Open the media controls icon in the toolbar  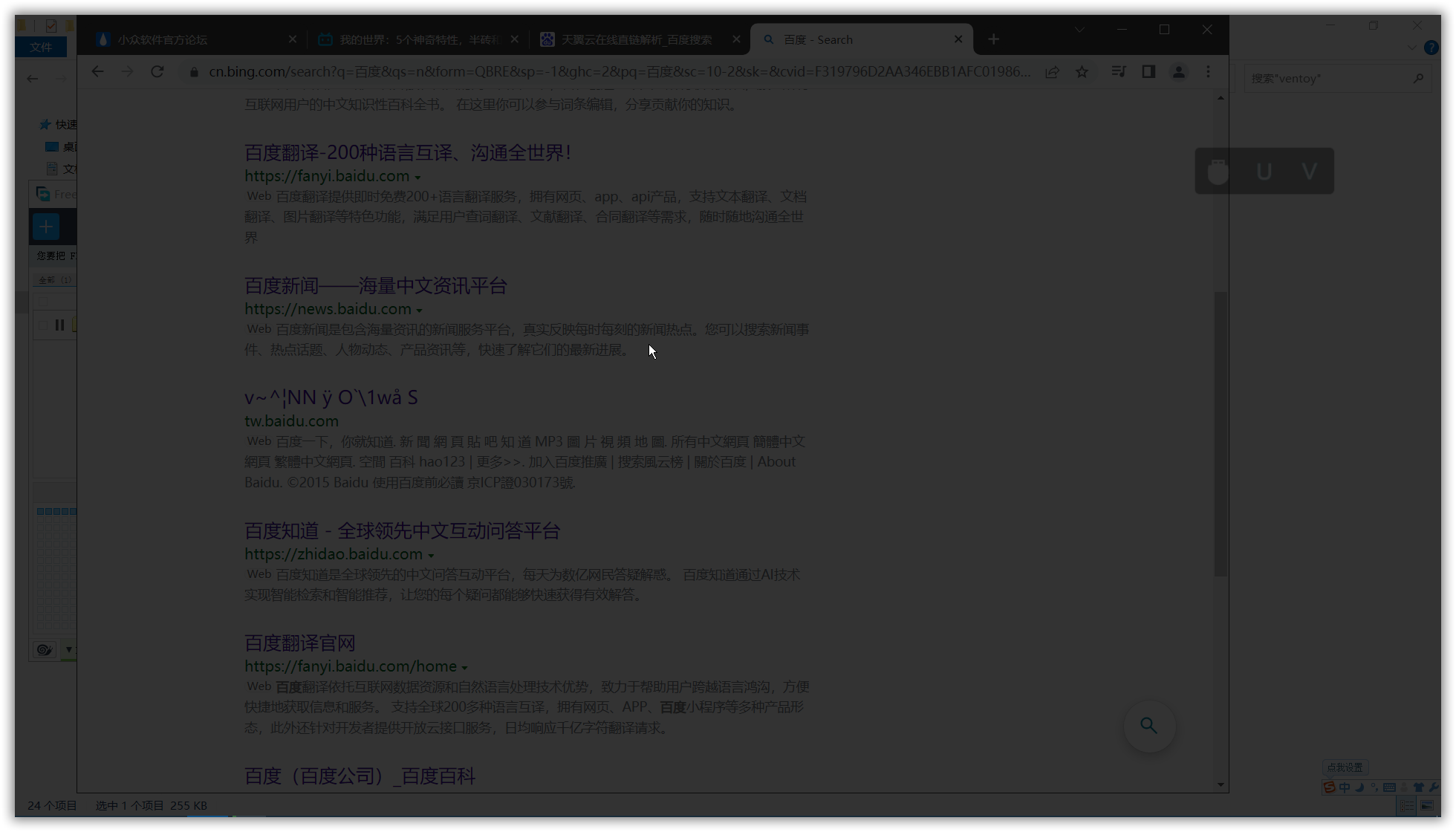coord(1118,72)
